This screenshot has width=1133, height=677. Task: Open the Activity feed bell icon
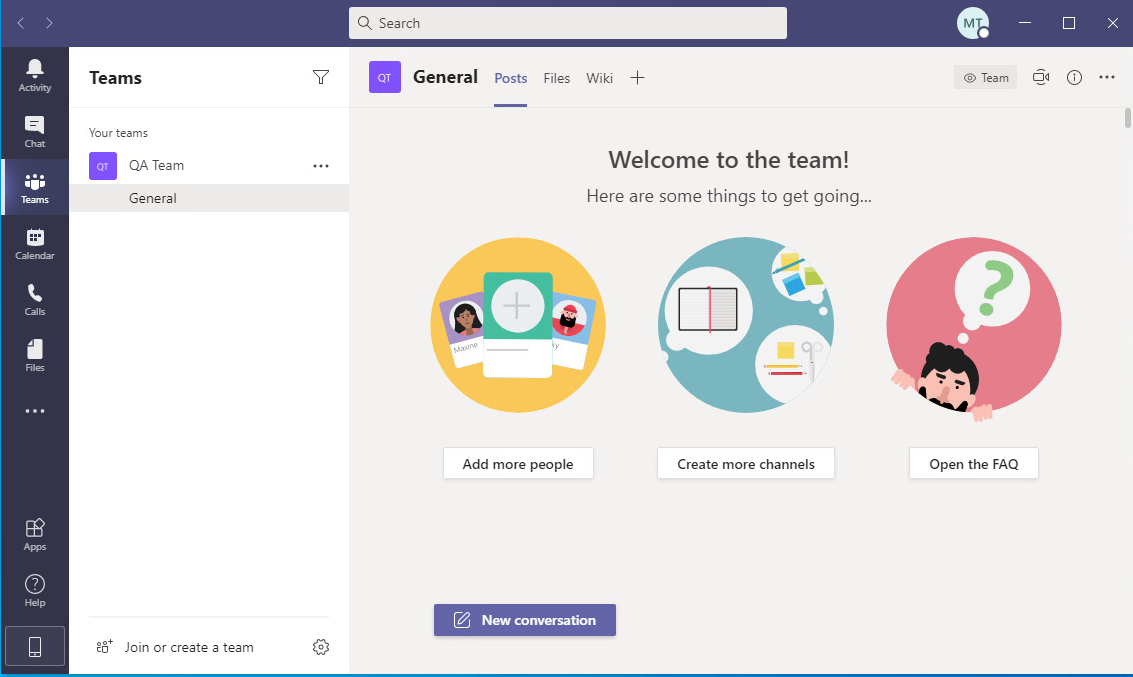(x=35, y=75)
